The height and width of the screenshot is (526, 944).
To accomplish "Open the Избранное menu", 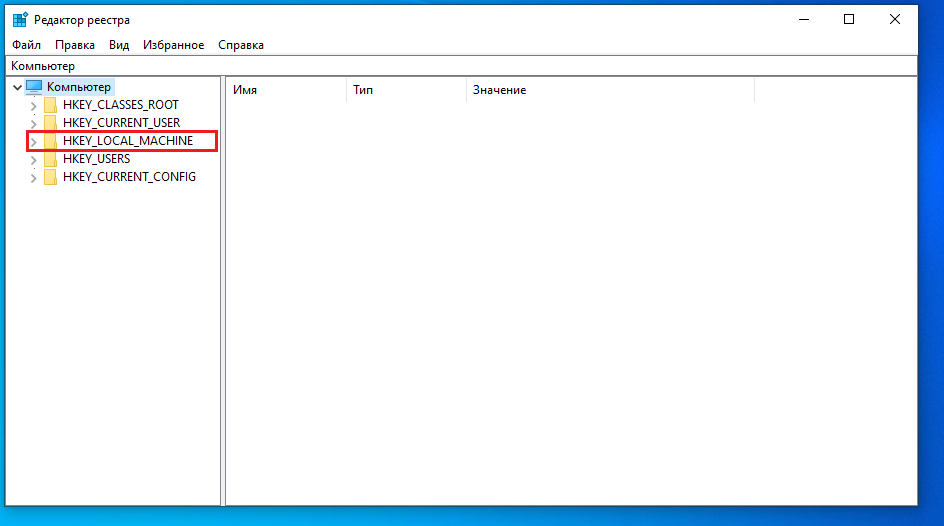I will [173, 45].
